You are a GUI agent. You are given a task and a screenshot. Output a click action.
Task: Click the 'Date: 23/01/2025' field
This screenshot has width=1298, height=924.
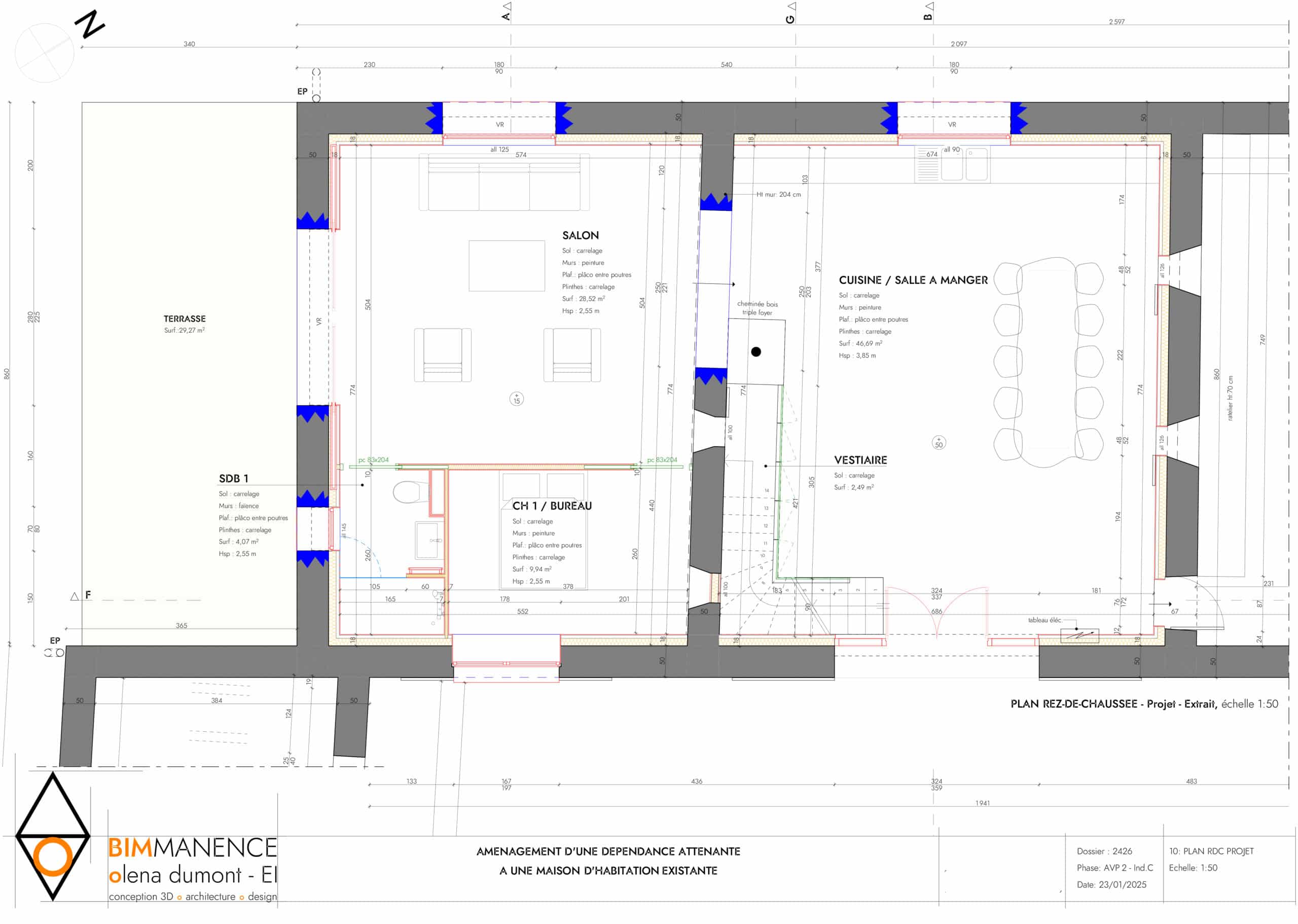pyautogui.click(x=1111, y=885)
